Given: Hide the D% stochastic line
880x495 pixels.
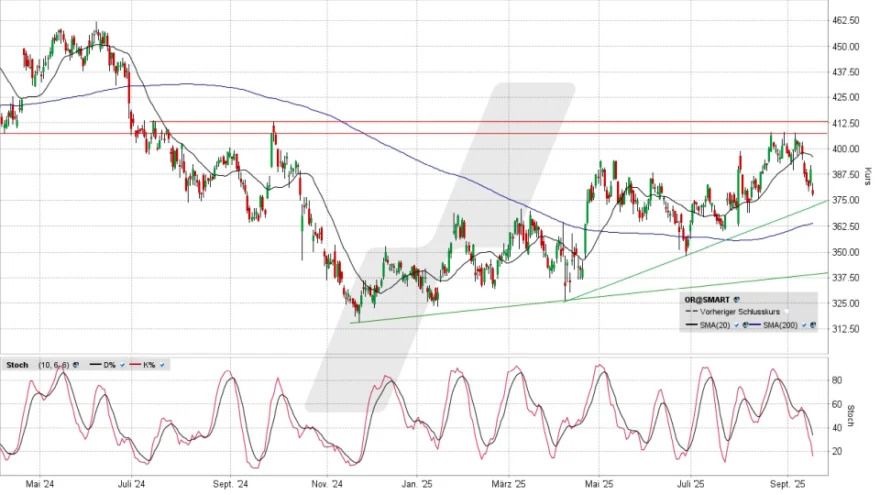Looking at the screenshot, I should (122, 363).
